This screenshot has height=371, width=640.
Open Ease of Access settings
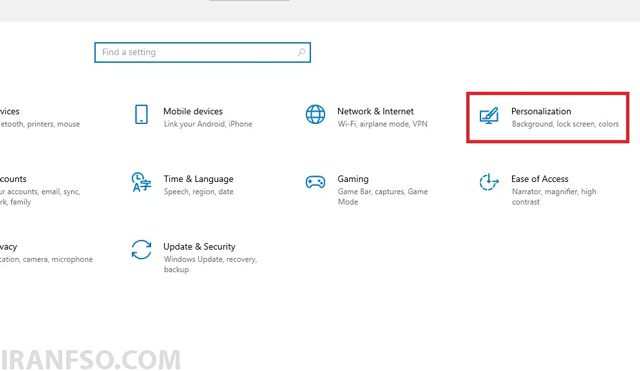pyautogui.click(x=540, y=179)
